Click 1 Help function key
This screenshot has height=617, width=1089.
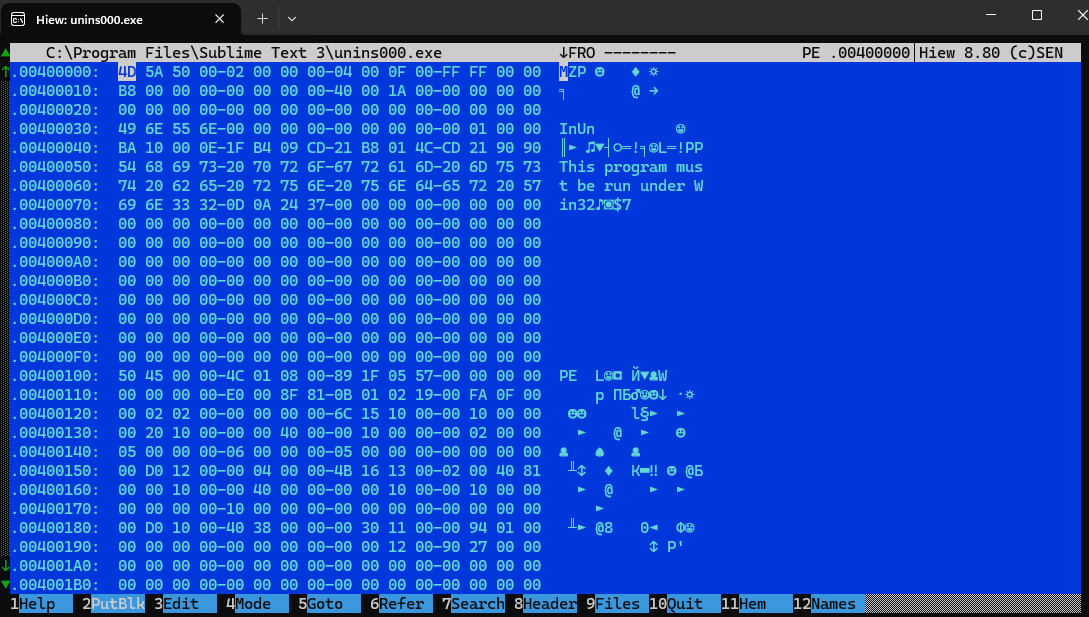pos(41,604)
